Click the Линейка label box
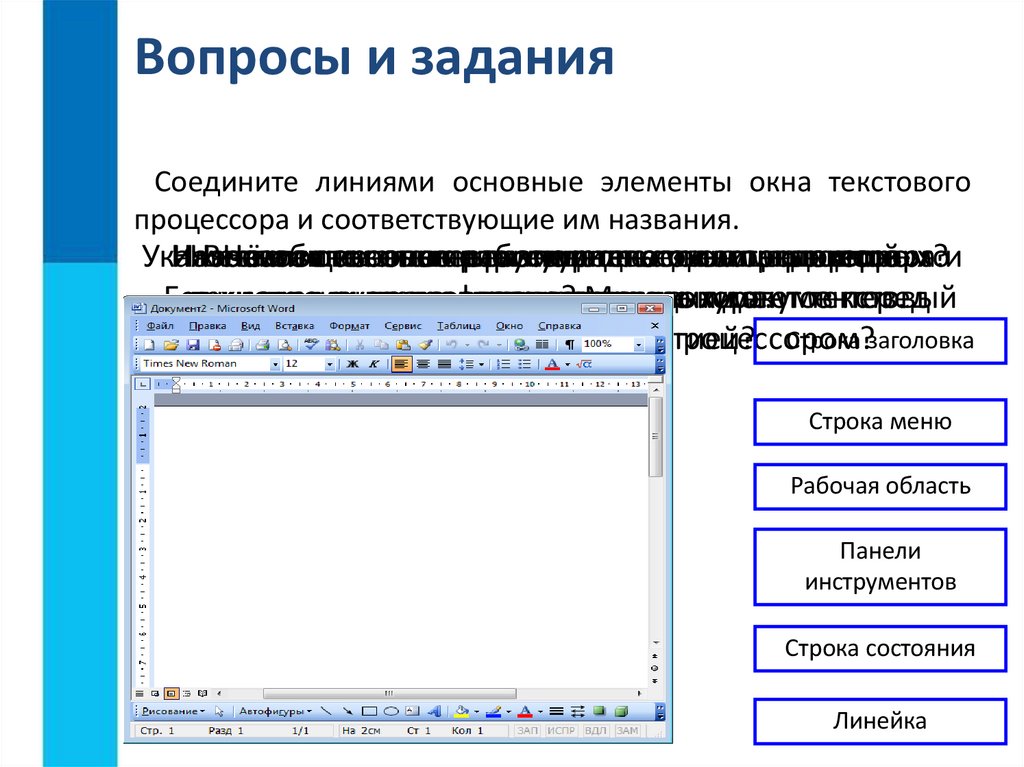1024x767 pixels. (x=880, y=721)
